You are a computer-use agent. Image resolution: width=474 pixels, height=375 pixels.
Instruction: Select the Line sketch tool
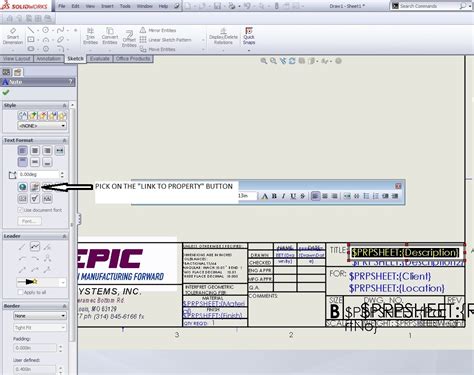[31, 30]
